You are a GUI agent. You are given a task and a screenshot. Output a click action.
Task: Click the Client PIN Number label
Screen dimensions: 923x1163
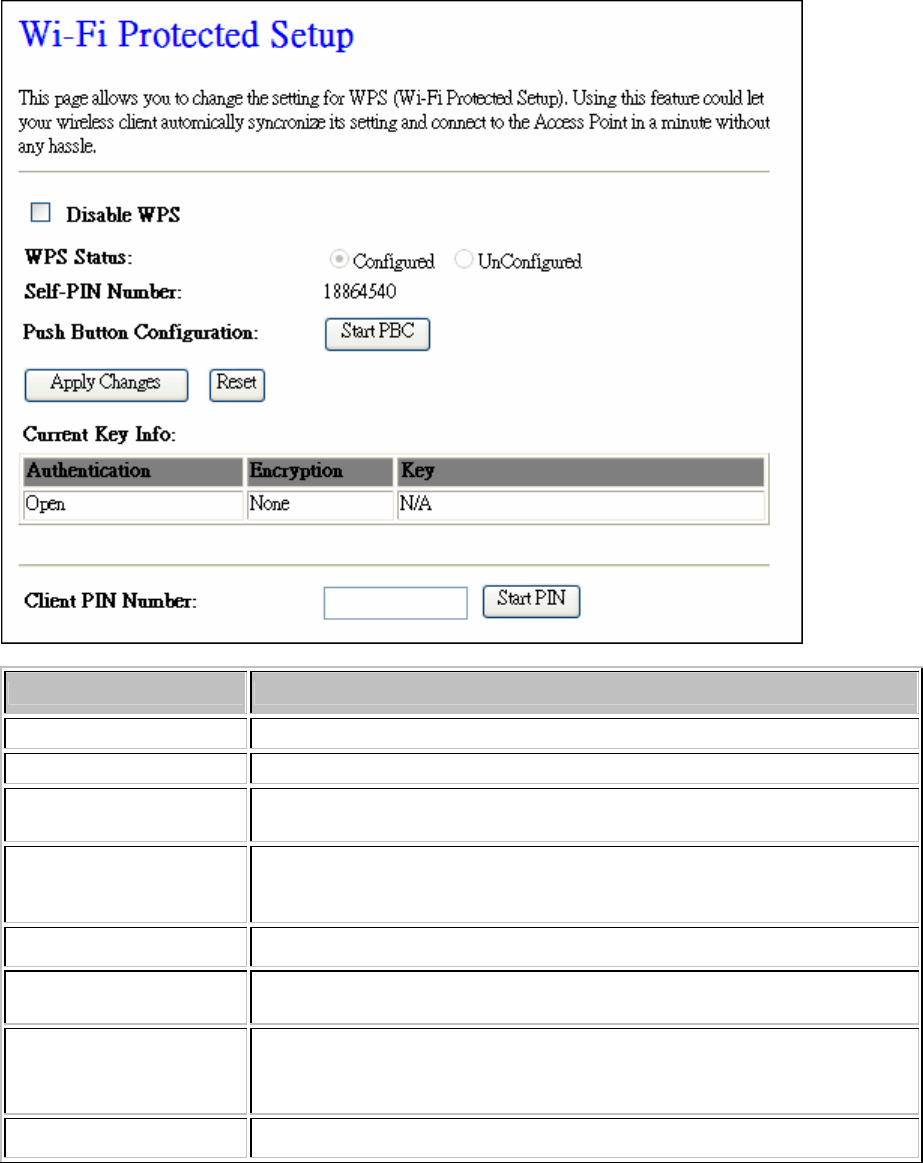click(x=111, y=601)
